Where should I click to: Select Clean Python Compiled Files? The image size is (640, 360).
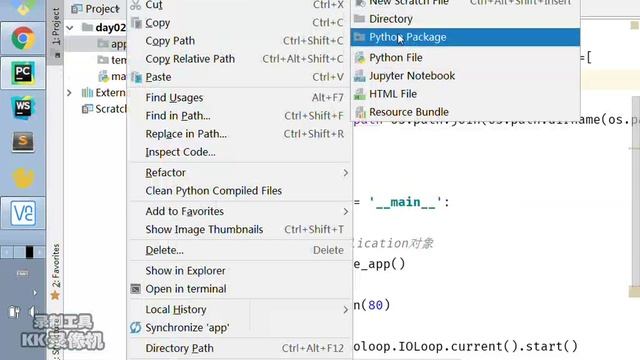click(240, 191)
